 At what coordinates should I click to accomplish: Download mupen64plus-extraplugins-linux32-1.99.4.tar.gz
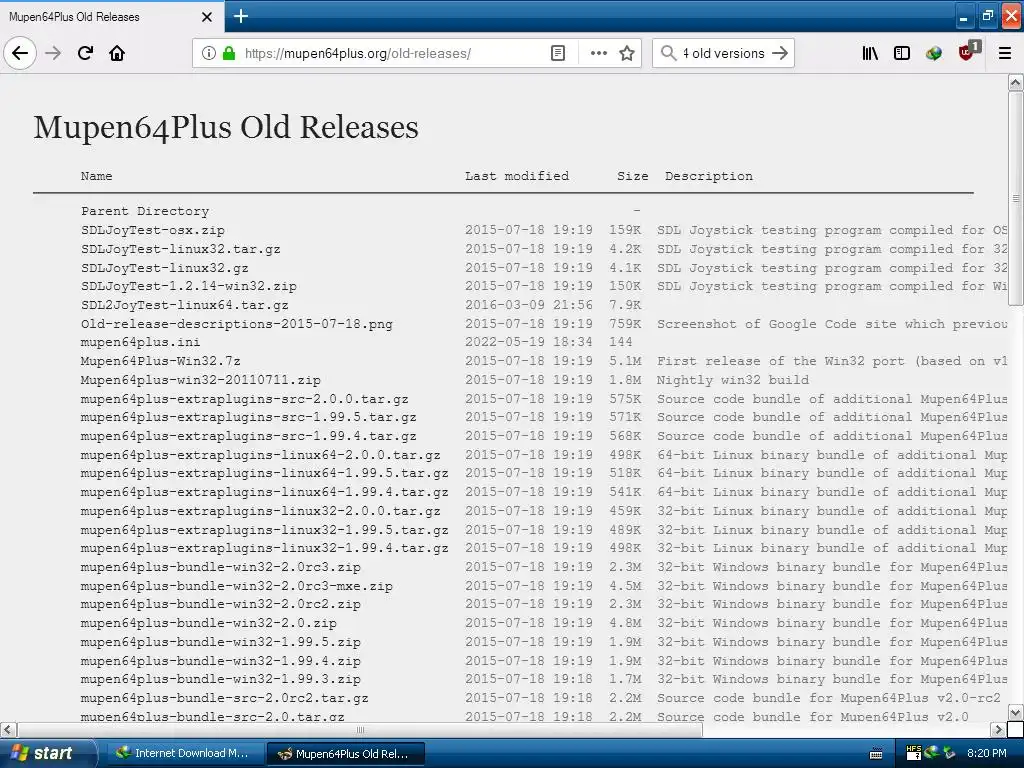coord(264,548)
